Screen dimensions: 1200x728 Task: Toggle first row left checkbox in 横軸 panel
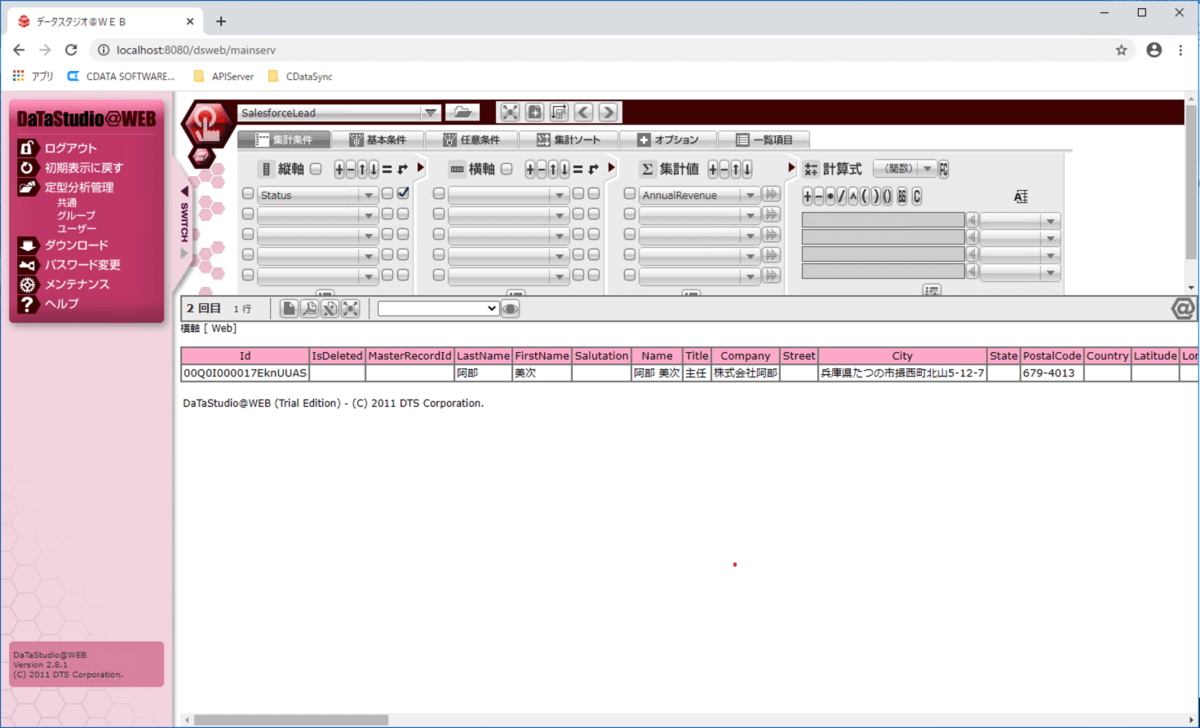click(x=439, y=194)
